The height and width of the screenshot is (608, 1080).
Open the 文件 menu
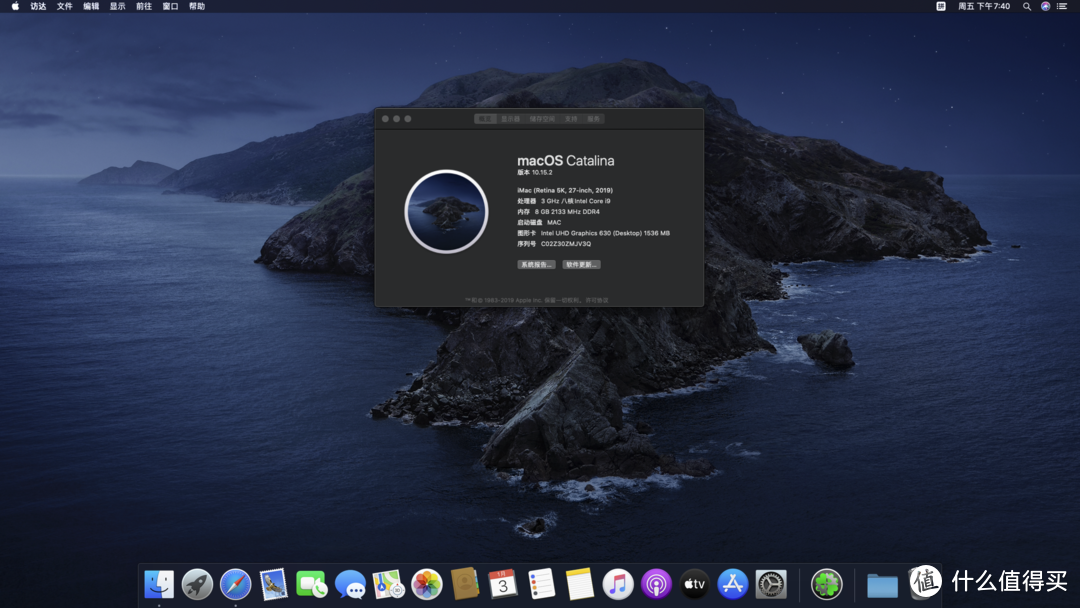point(65,6)
